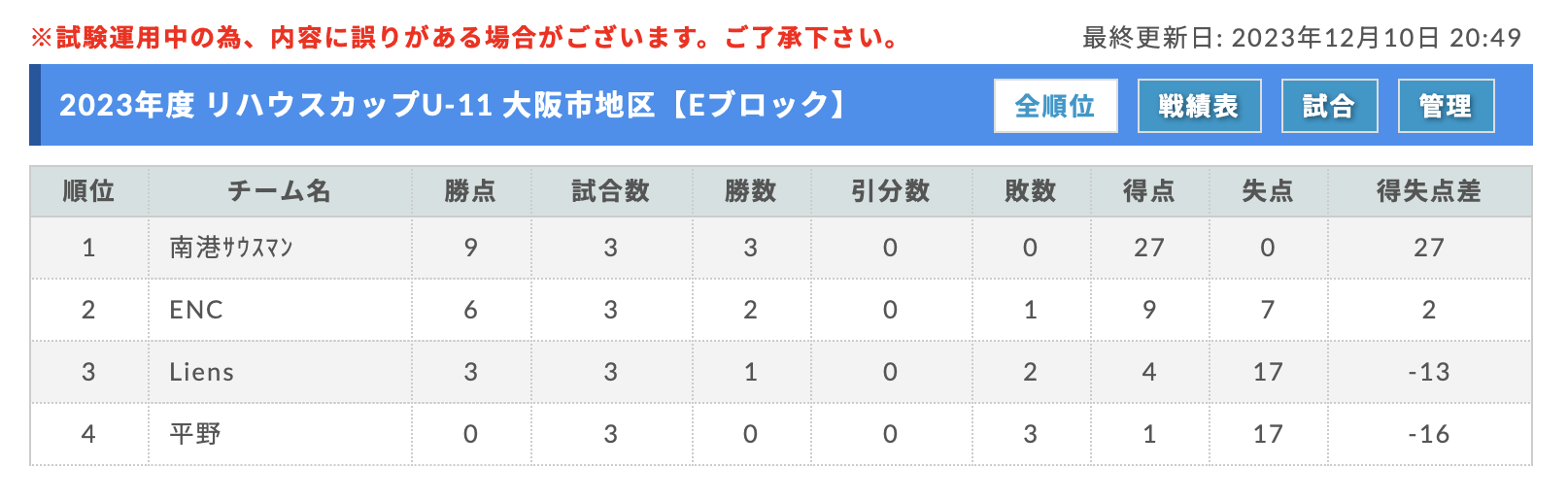Viewport: 1568px width, 501px height.
Task: Open the 試合 tab
Action: [x=1329, y=106]
